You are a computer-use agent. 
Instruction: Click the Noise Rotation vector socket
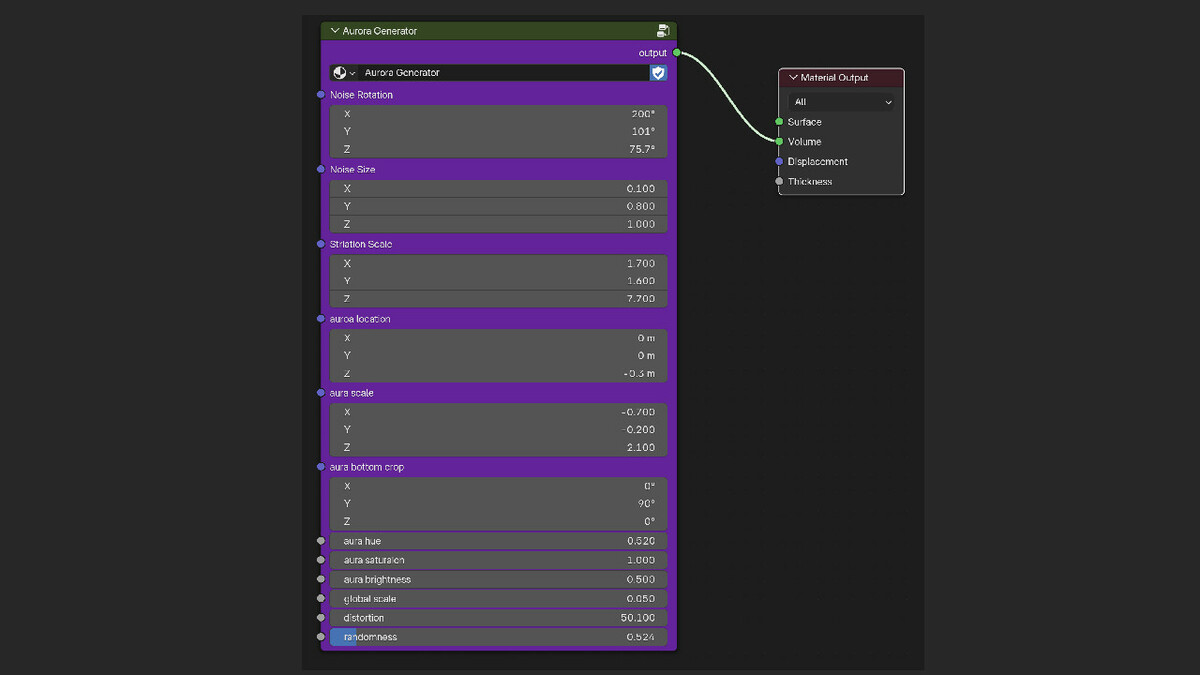pyautogui.click(x=321, y=95)
